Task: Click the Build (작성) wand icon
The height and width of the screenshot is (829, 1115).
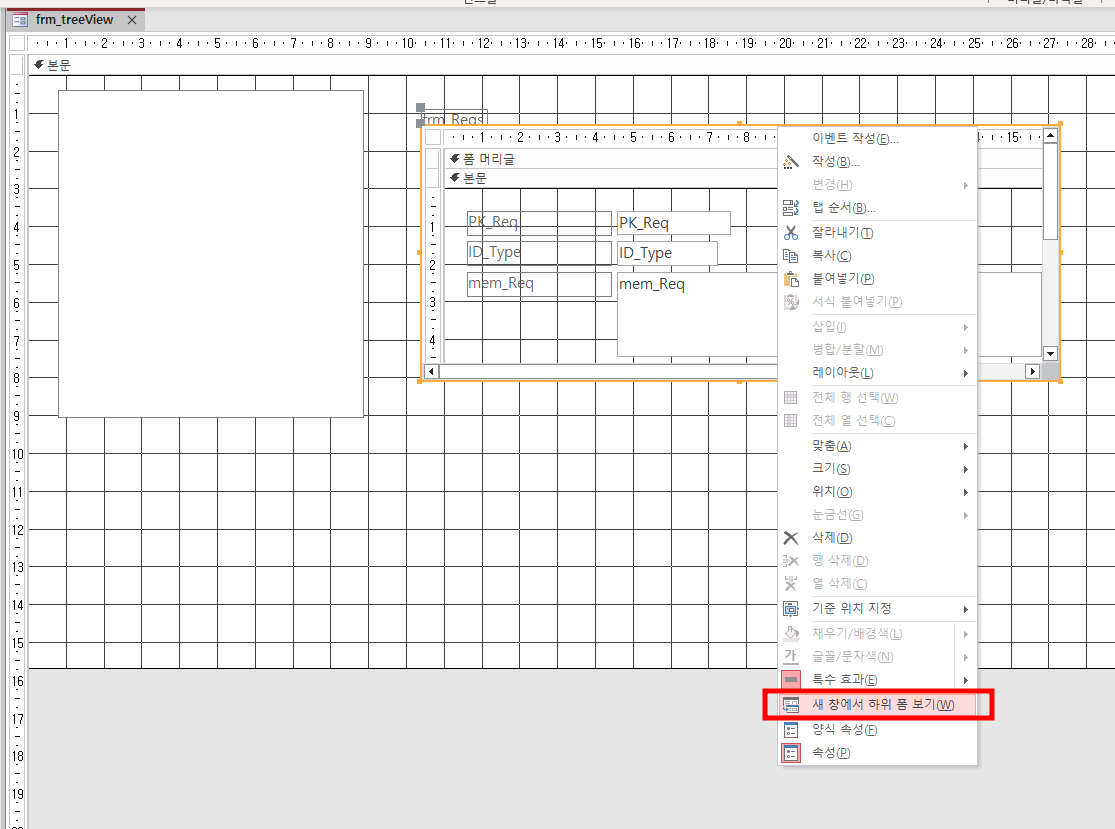Action: point(791,162)
